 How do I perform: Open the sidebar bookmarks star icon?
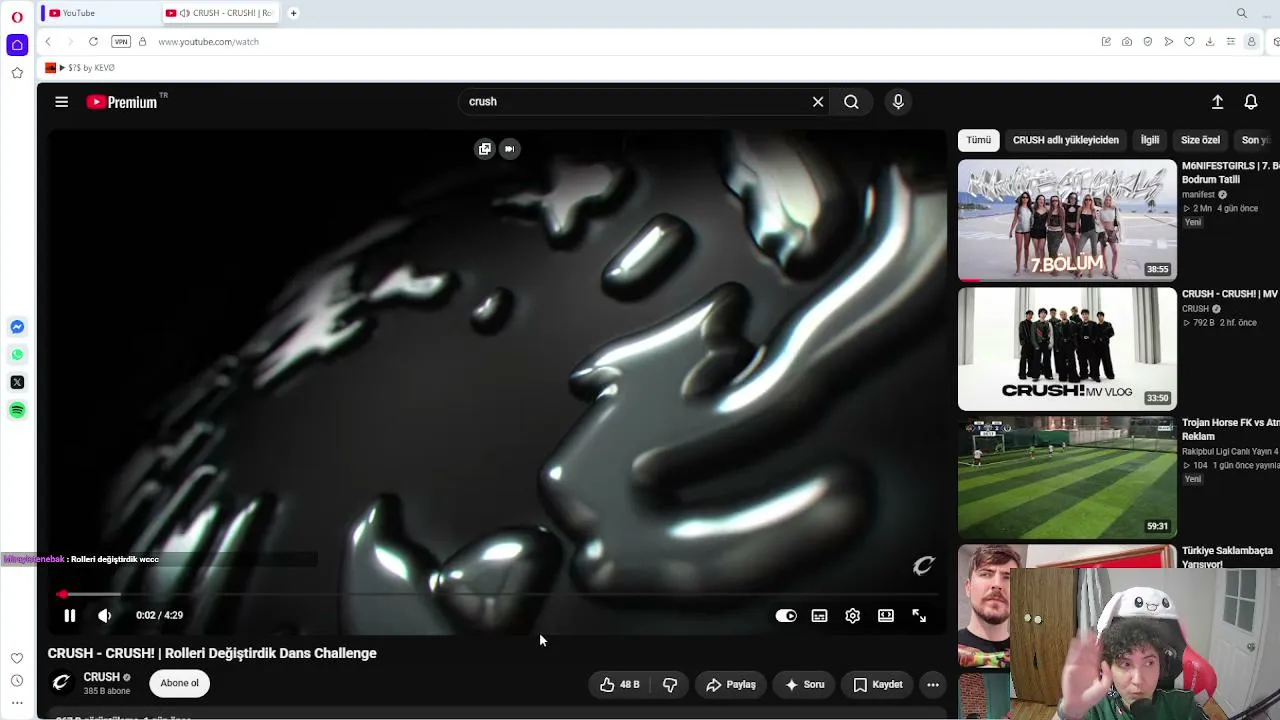point(17,73)
